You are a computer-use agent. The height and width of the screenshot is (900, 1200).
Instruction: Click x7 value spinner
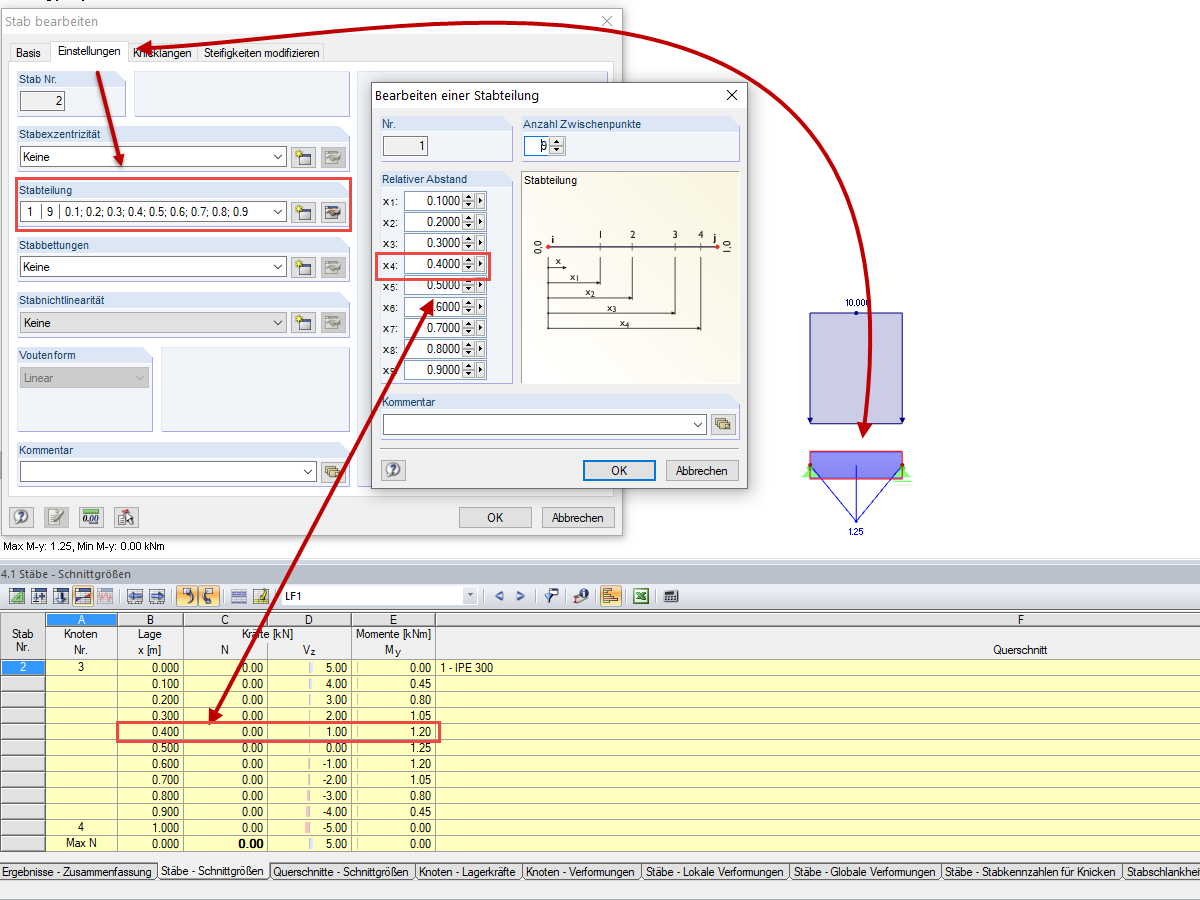(x=469, y=328)
